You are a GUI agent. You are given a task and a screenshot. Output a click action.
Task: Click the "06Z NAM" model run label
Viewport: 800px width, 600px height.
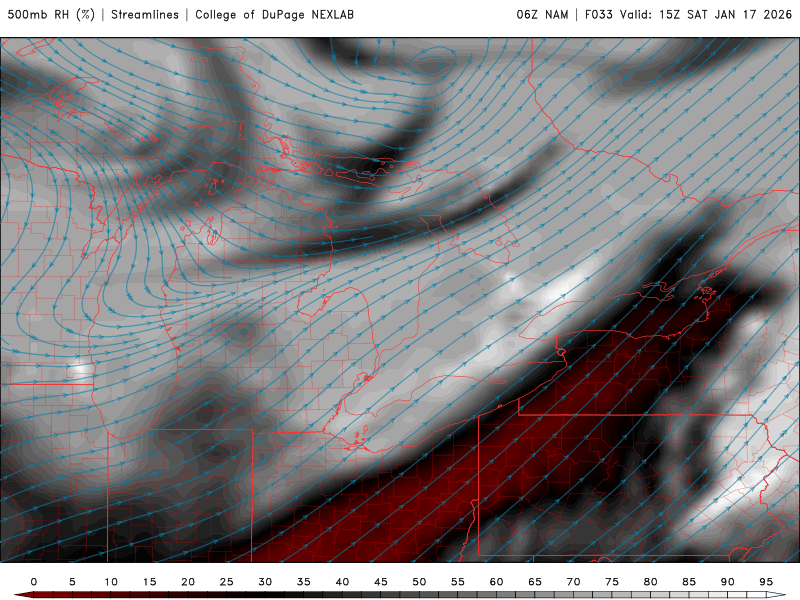(542, 15)
